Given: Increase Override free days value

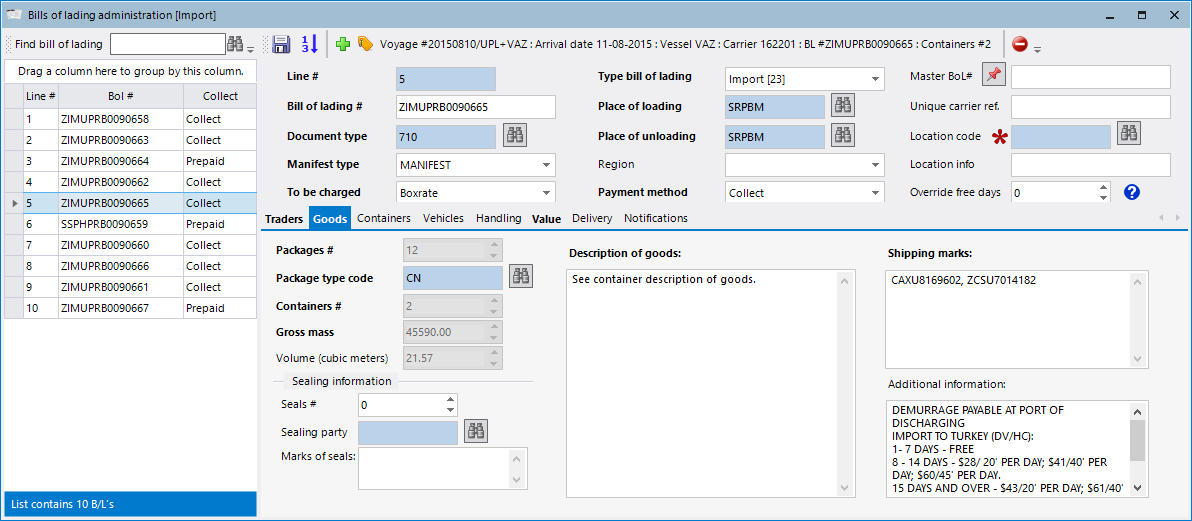Looking at the screenshot, I should tap(1104, 187).
